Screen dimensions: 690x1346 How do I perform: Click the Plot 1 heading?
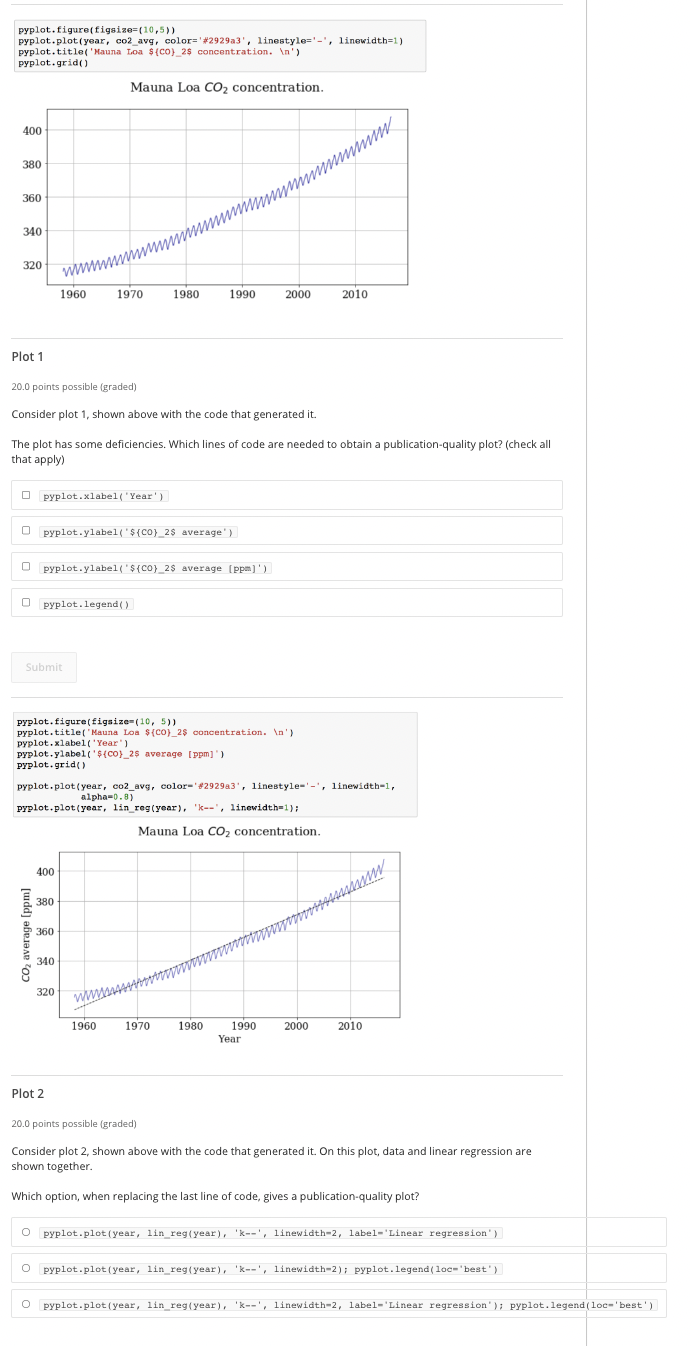28,357
